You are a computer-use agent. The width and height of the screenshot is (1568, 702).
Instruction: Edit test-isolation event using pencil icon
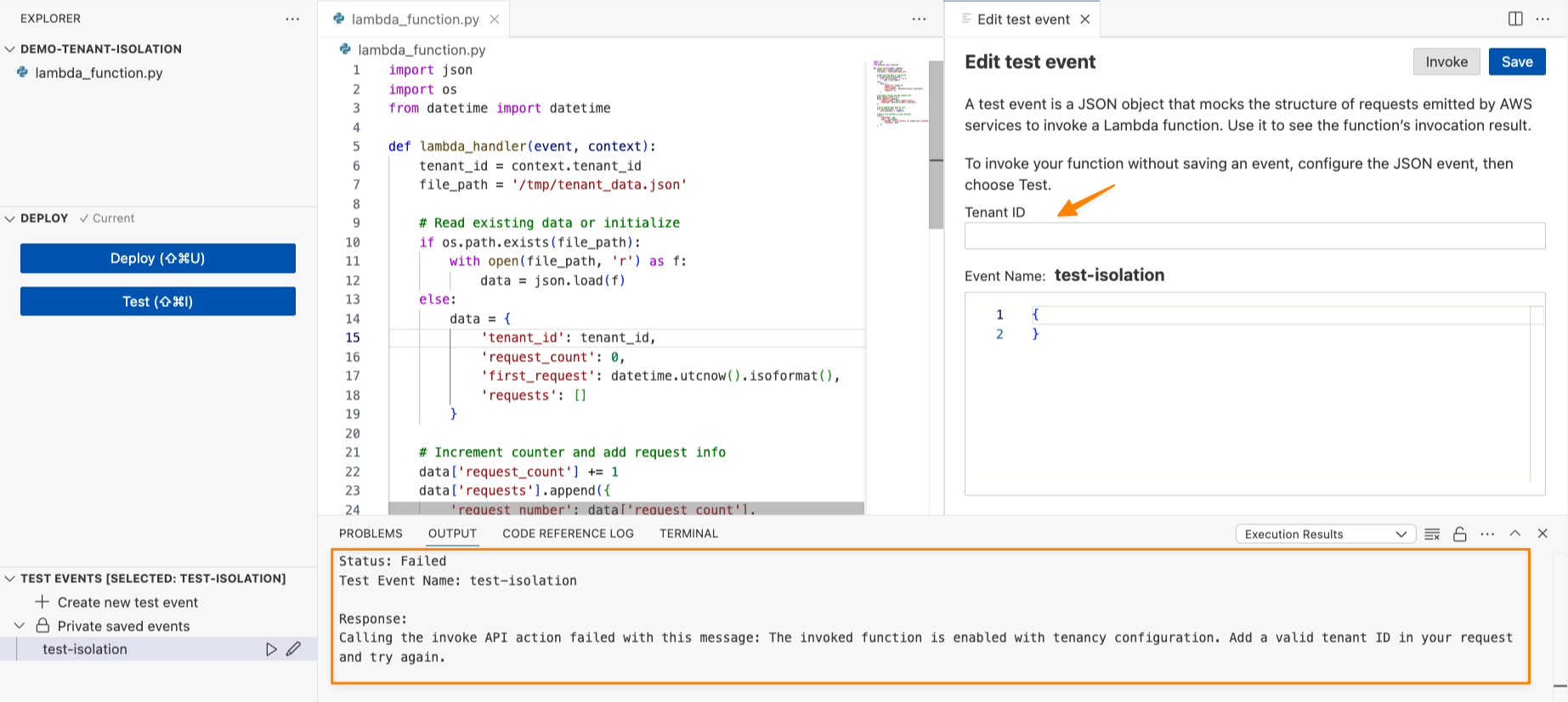pyautogui.click(x=293, y=649)
